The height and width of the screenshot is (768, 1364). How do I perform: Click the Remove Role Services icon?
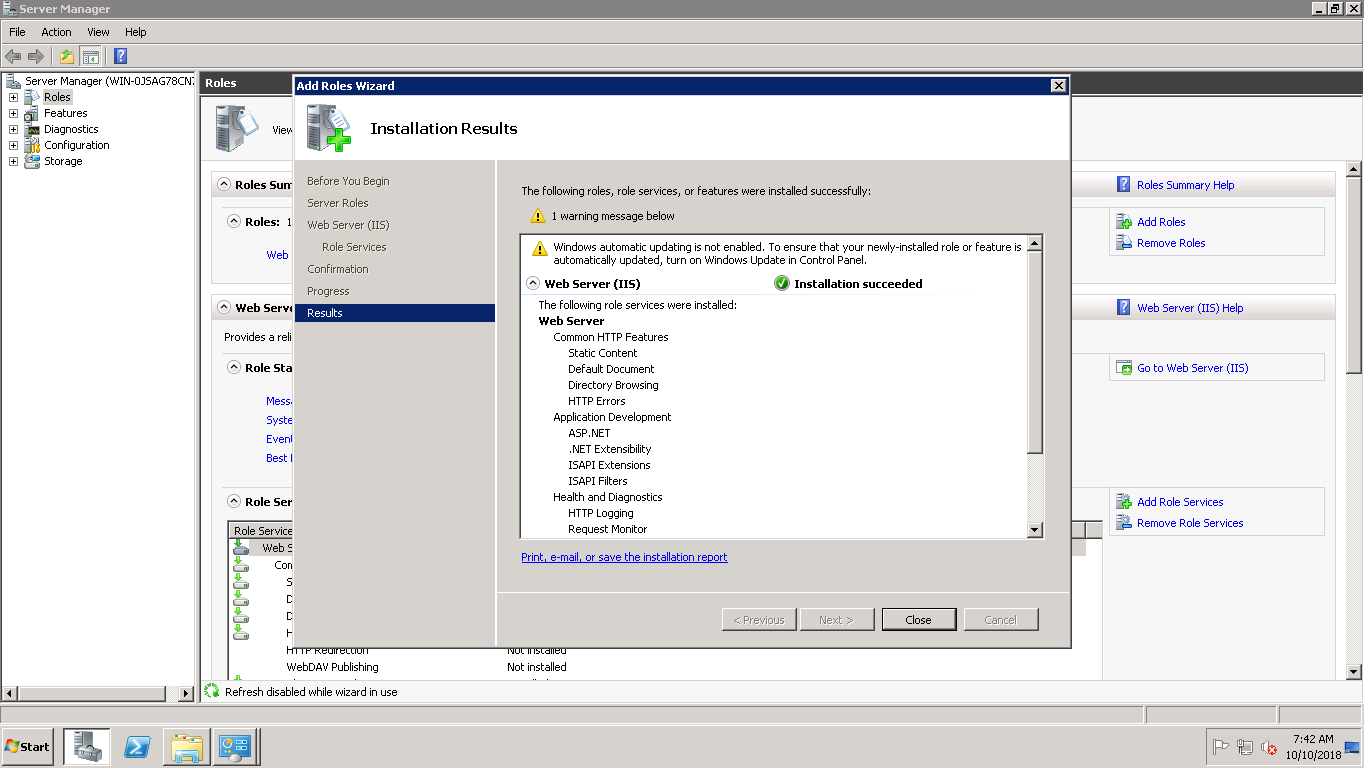coord(1124,523)
